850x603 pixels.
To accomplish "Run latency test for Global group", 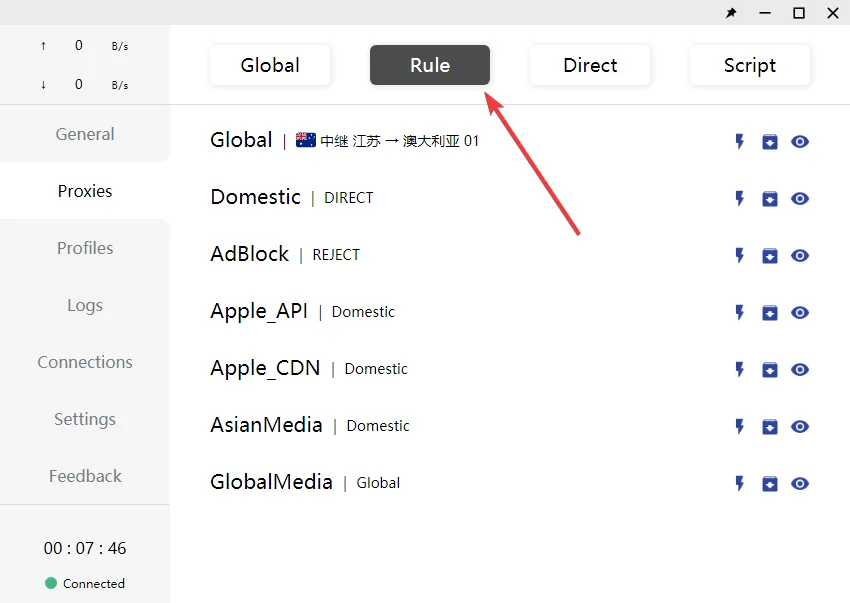I will 740,142.
